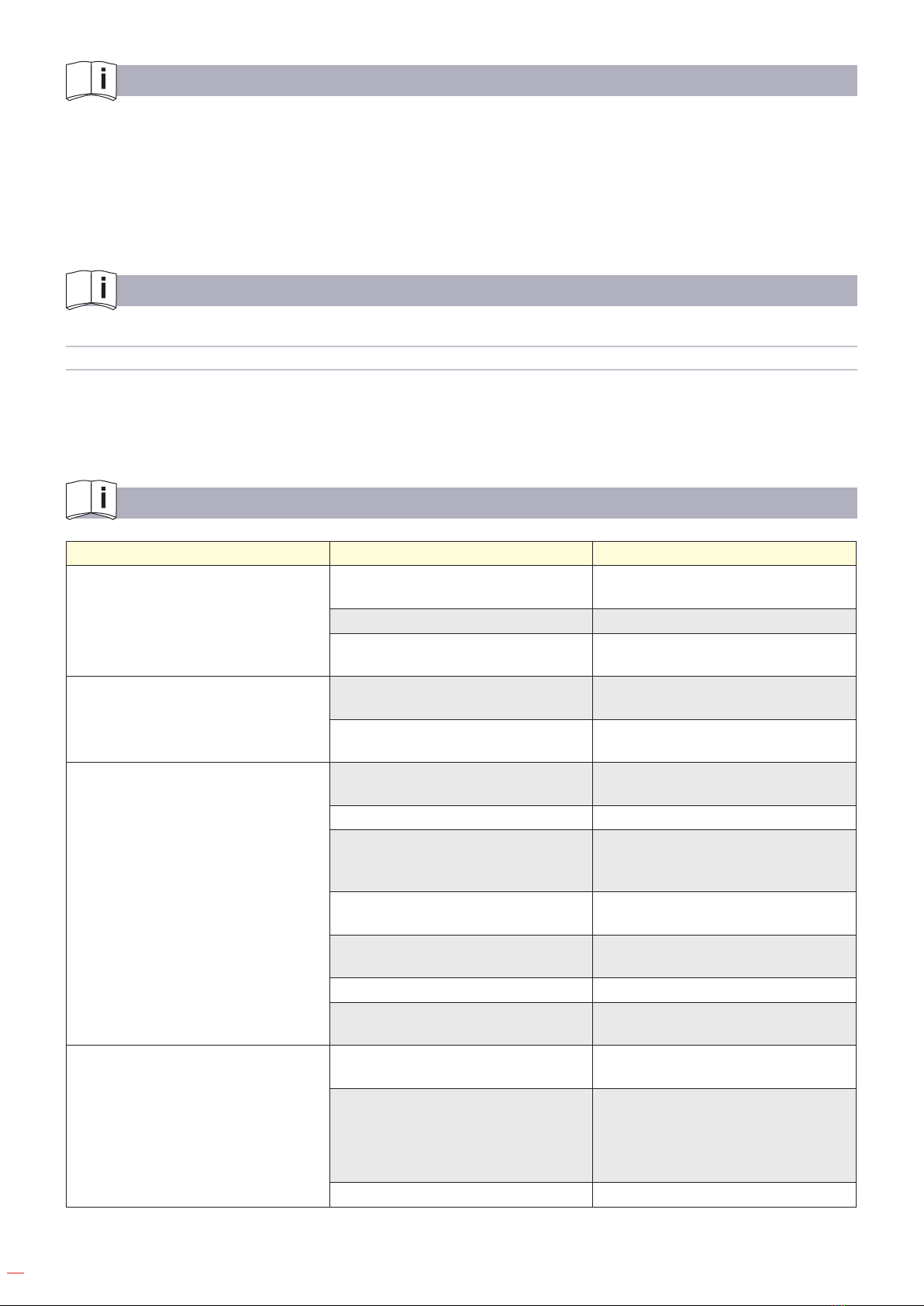The width and height of the screenshot is (924, 1306).
Task: Select the second left-column table cell
Action: tap(198, 719)
